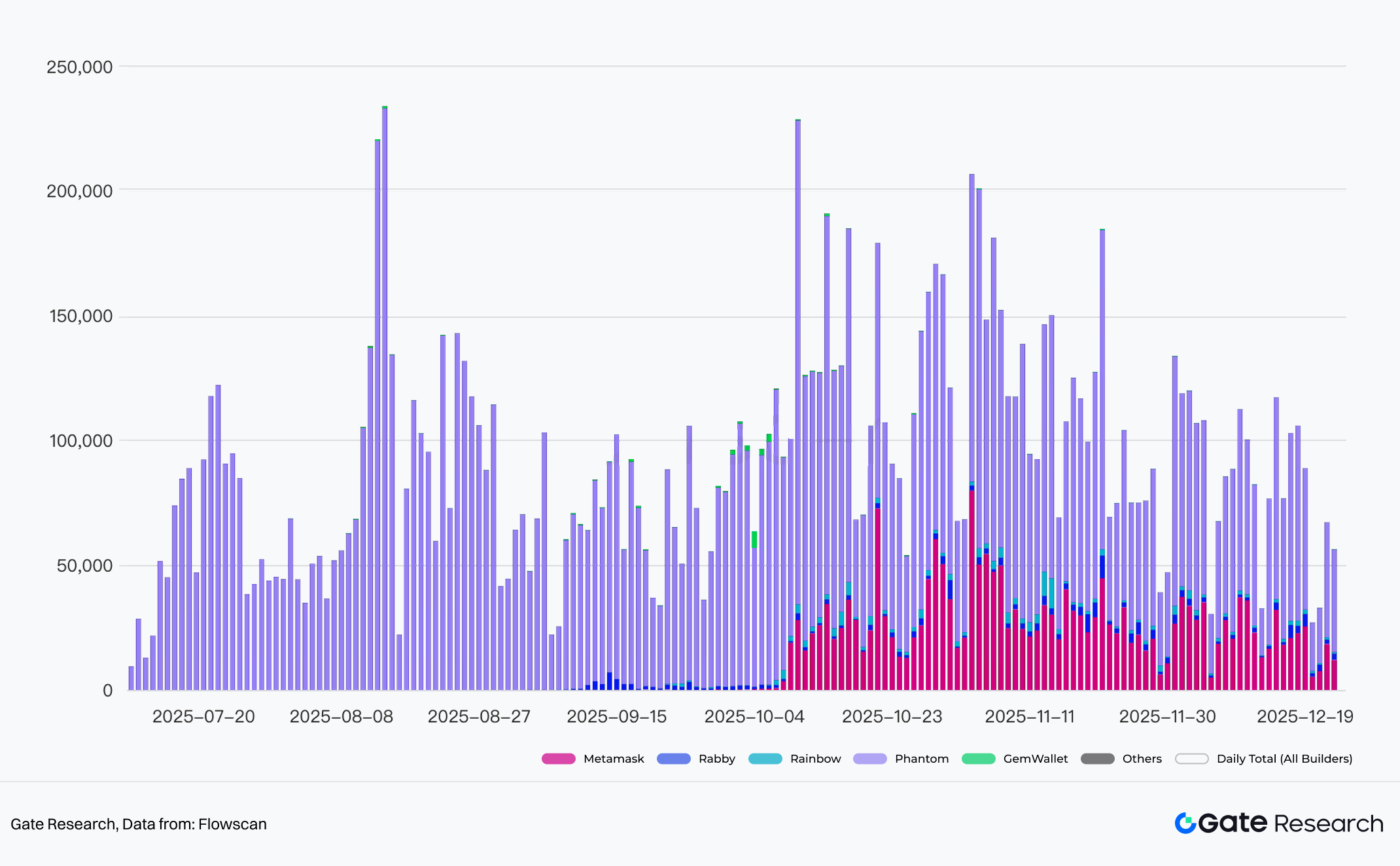Click the Gate Research brand wordmark
The image size is (1400, 866).
[1290, 823]
